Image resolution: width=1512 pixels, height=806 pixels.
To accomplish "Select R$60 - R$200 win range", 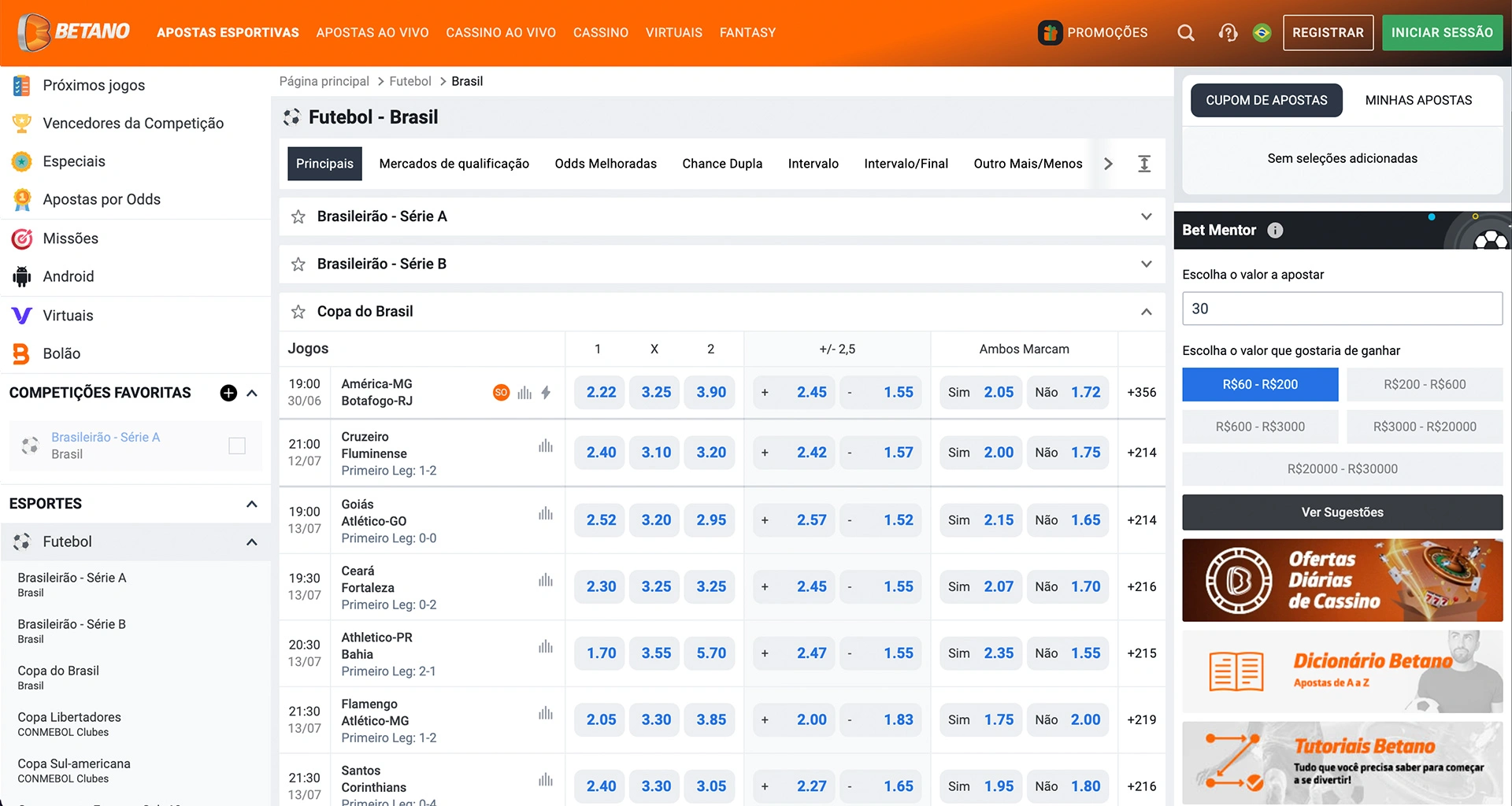I will [1260, 385].
